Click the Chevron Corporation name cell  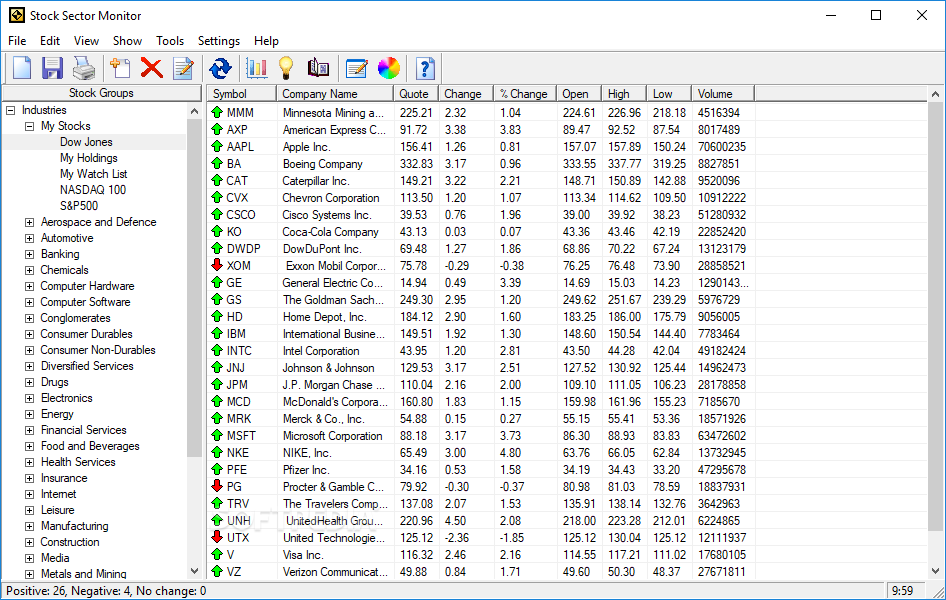[331, 198]
